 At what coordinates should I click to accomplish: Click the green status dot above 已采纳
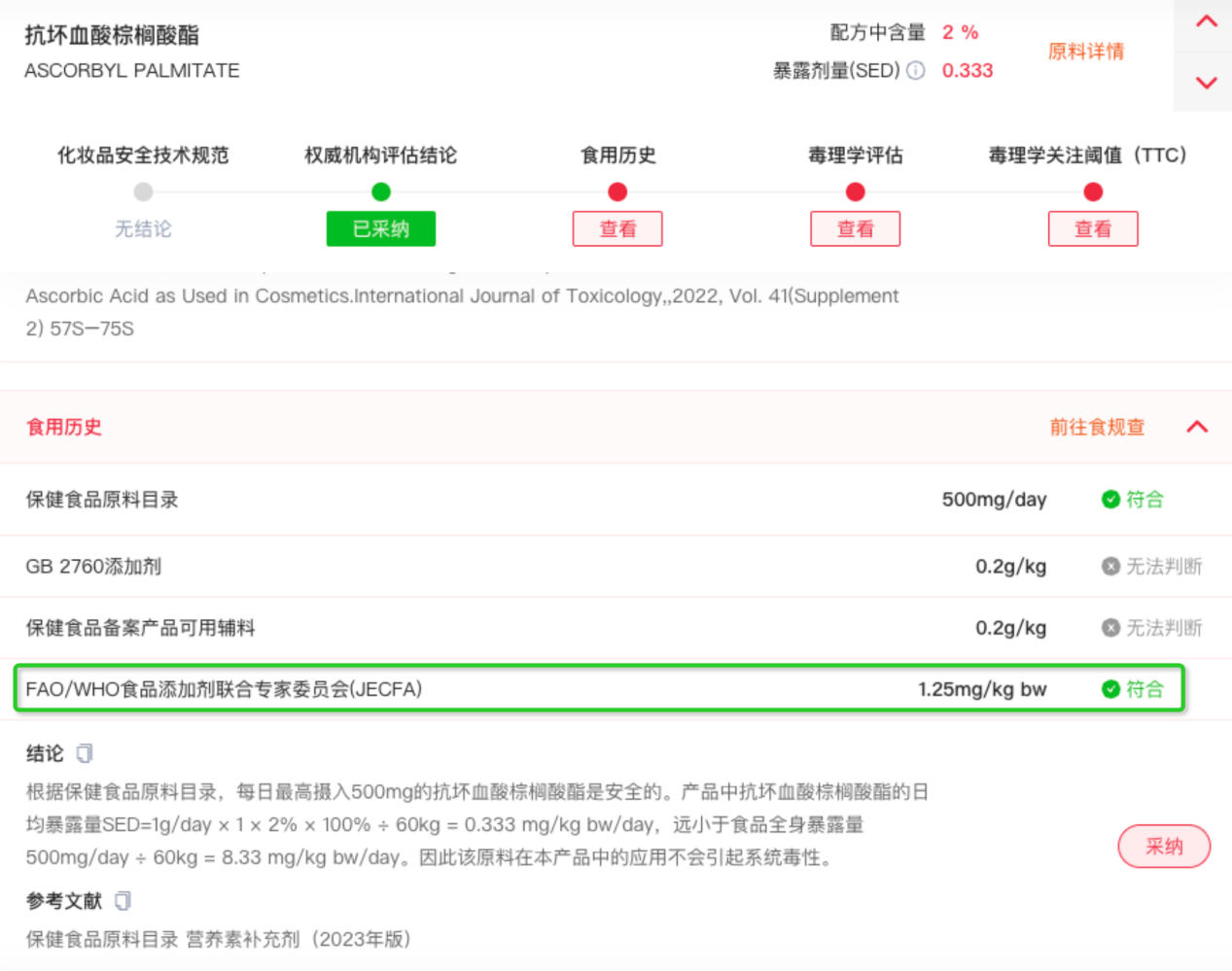click(380, 191)
